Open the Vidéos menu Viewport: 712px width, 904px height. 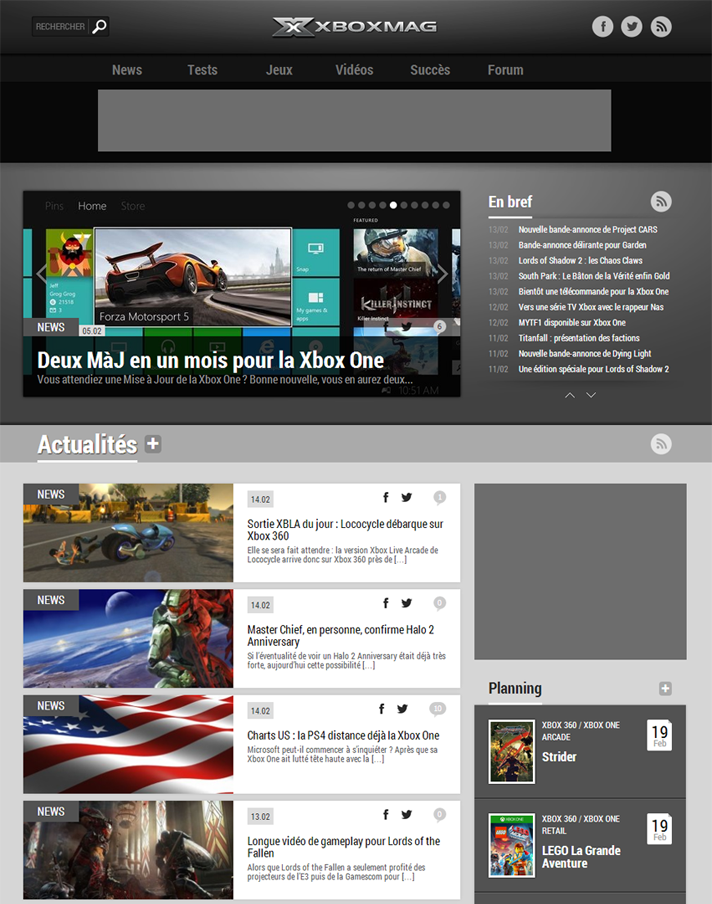[355, 70]
